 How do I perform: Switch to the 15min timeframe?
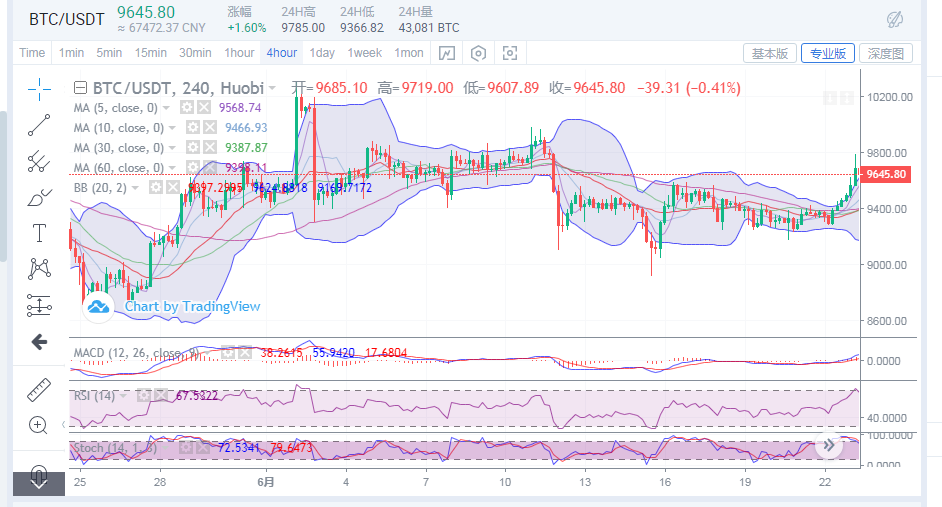150,53
